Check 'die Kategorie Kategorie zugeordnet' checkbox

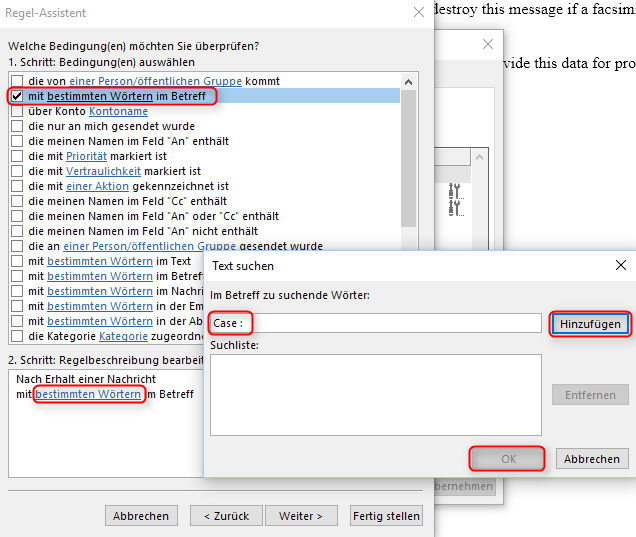click(17, 336)
